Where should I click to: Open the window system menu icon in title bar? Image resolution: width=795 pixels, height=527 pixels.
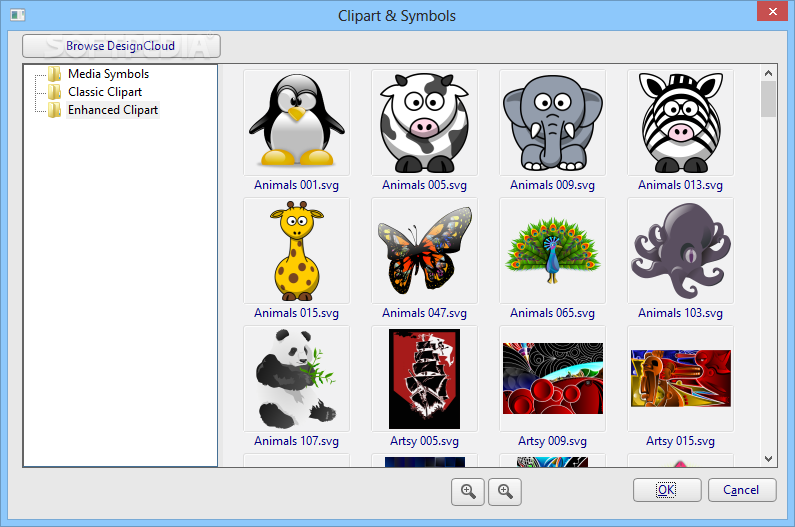(x=18, y=15)
